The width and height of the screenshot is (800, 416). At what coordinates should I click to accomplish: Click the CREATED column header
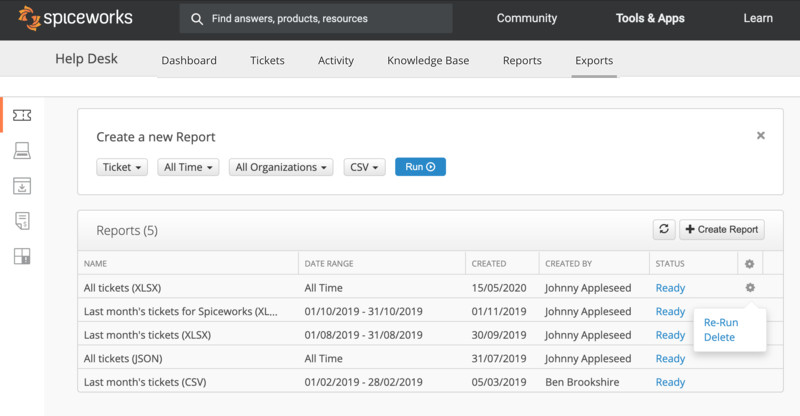click(x=489, y=264)
